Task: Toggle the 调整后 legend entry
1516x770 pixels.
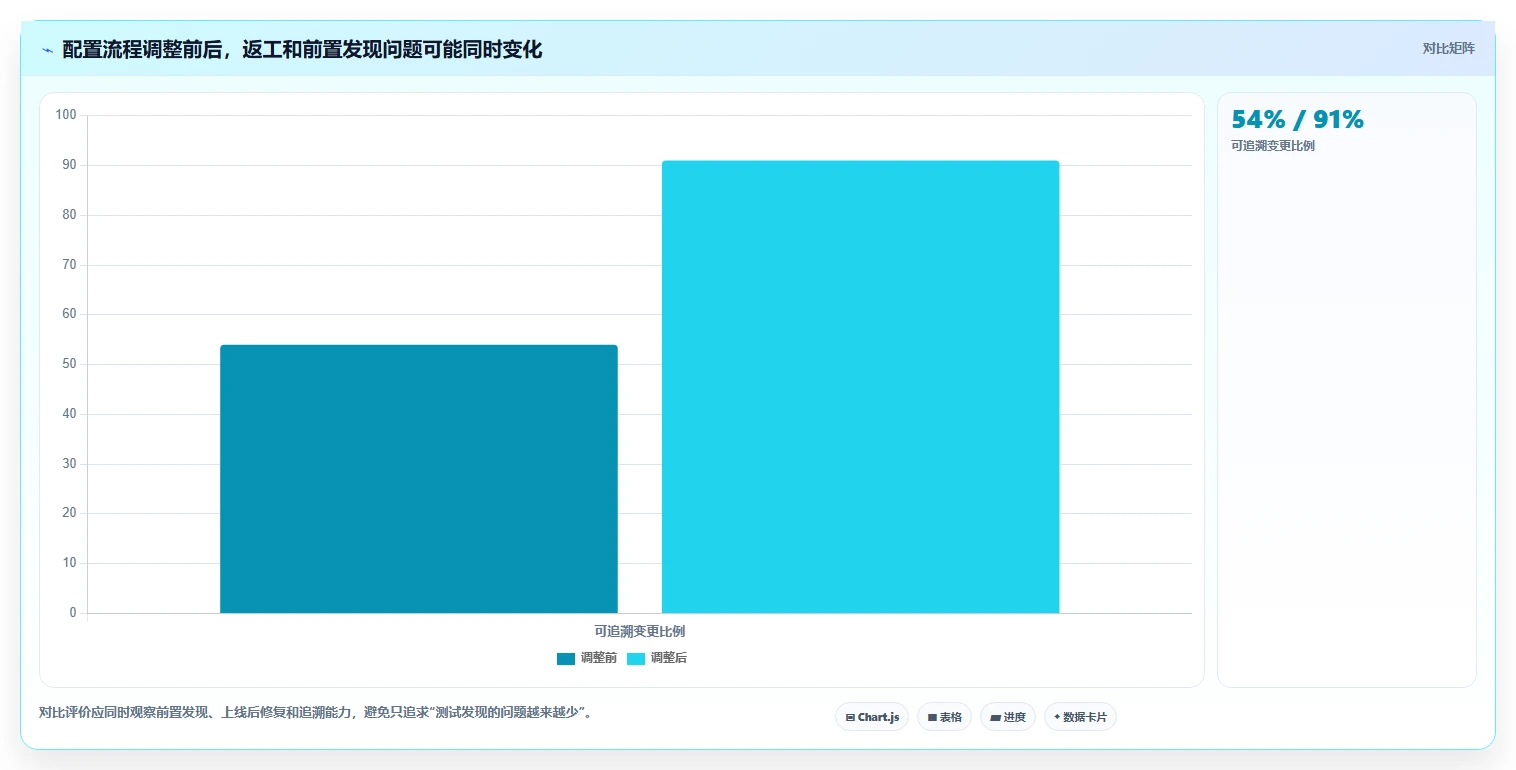Action: (x=657, y=658)
